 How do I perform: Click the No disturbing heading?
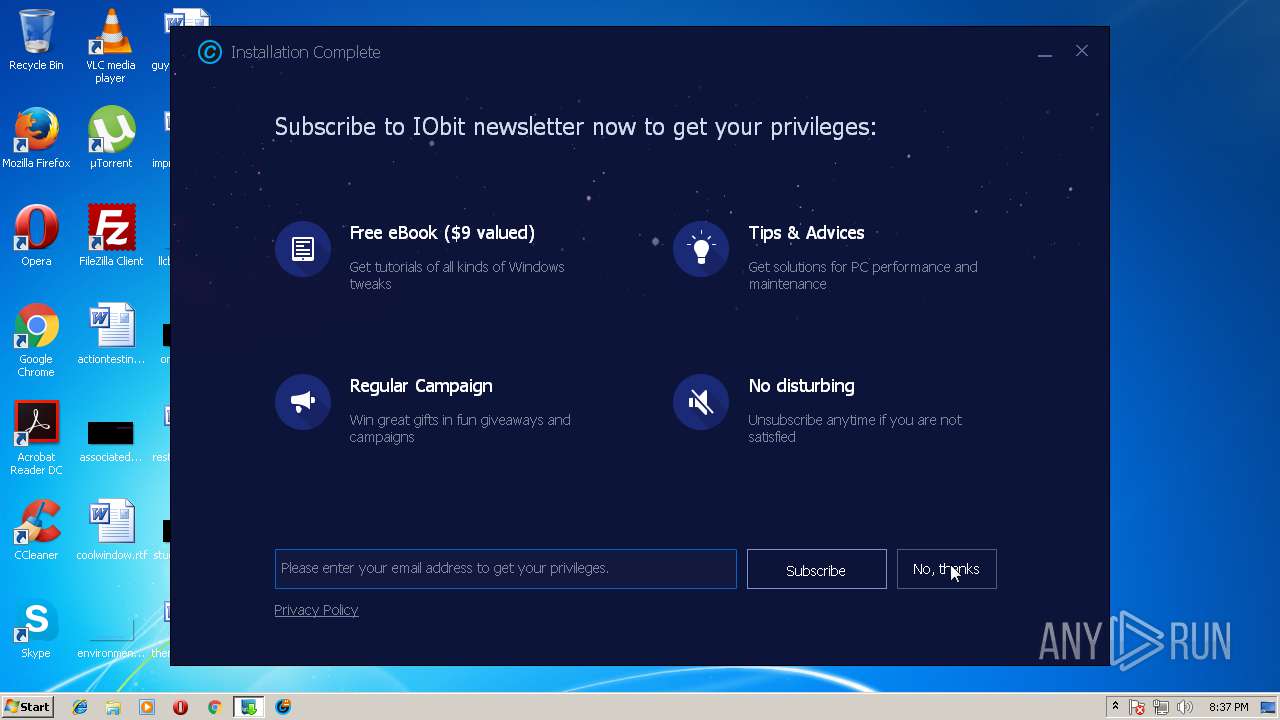[801, 386]
